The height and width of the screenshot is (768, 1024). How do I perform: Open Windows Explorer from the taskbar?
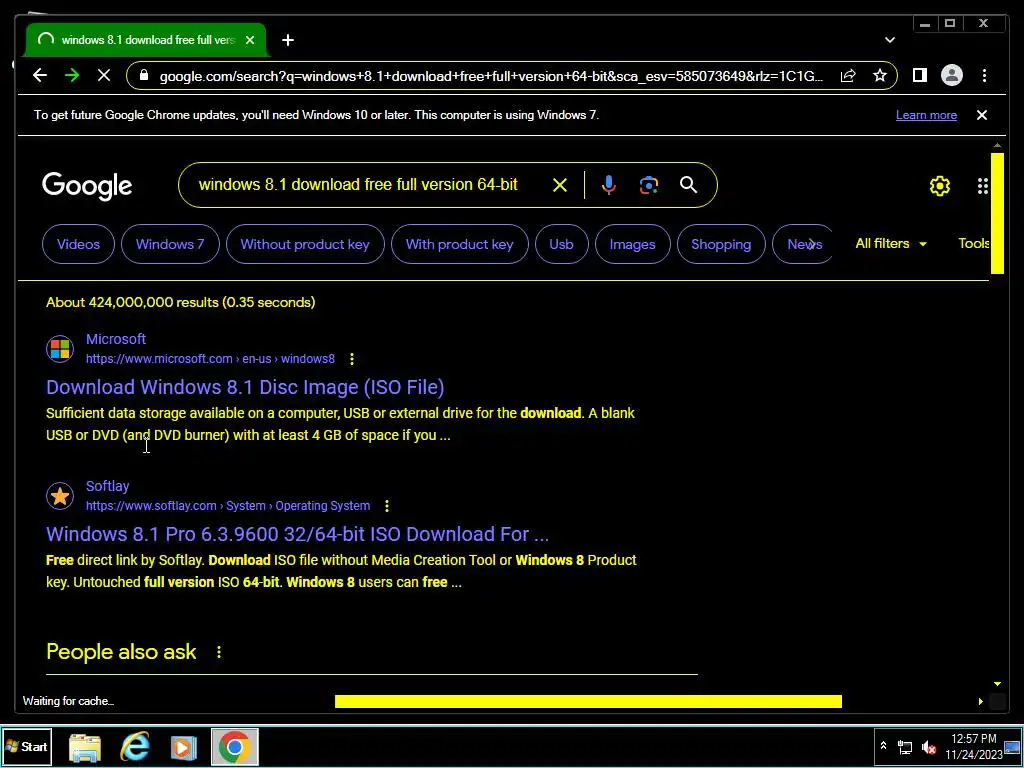(85, 747)
